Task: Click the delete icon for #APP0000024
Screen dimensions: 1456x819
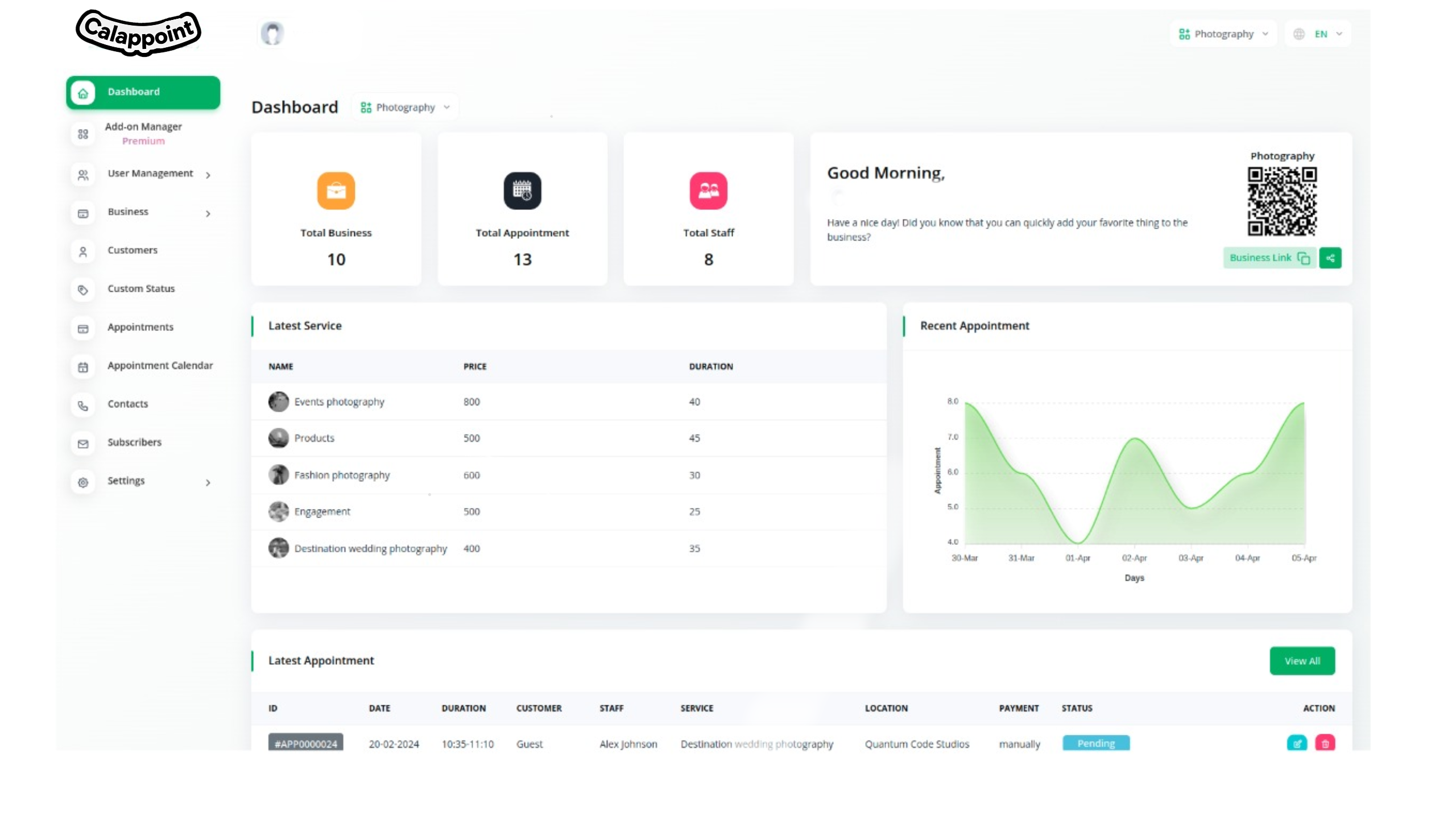Action: coord(1325,743)
